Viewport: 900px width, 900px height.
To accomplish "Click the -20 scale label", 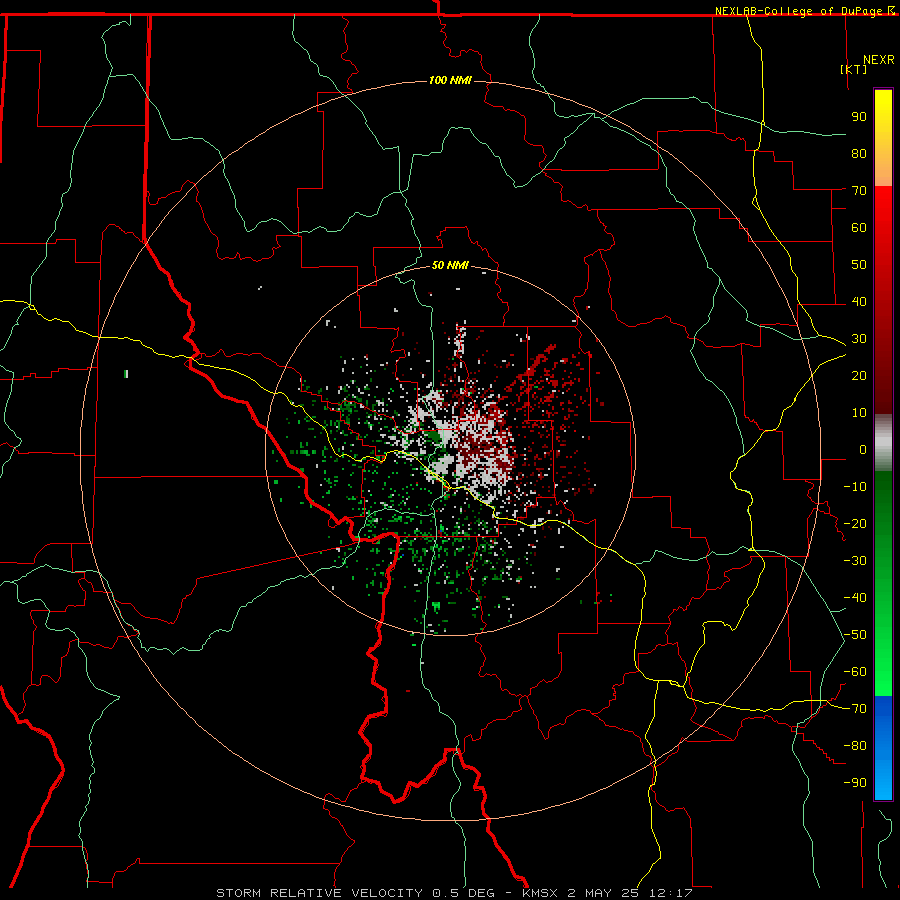I will [855, 524].
